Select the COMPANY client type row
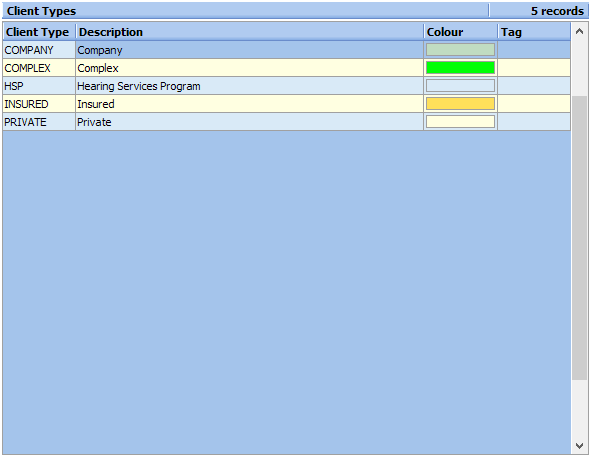Viewport: 591px width, 457px height. click(x=286, y=50)
